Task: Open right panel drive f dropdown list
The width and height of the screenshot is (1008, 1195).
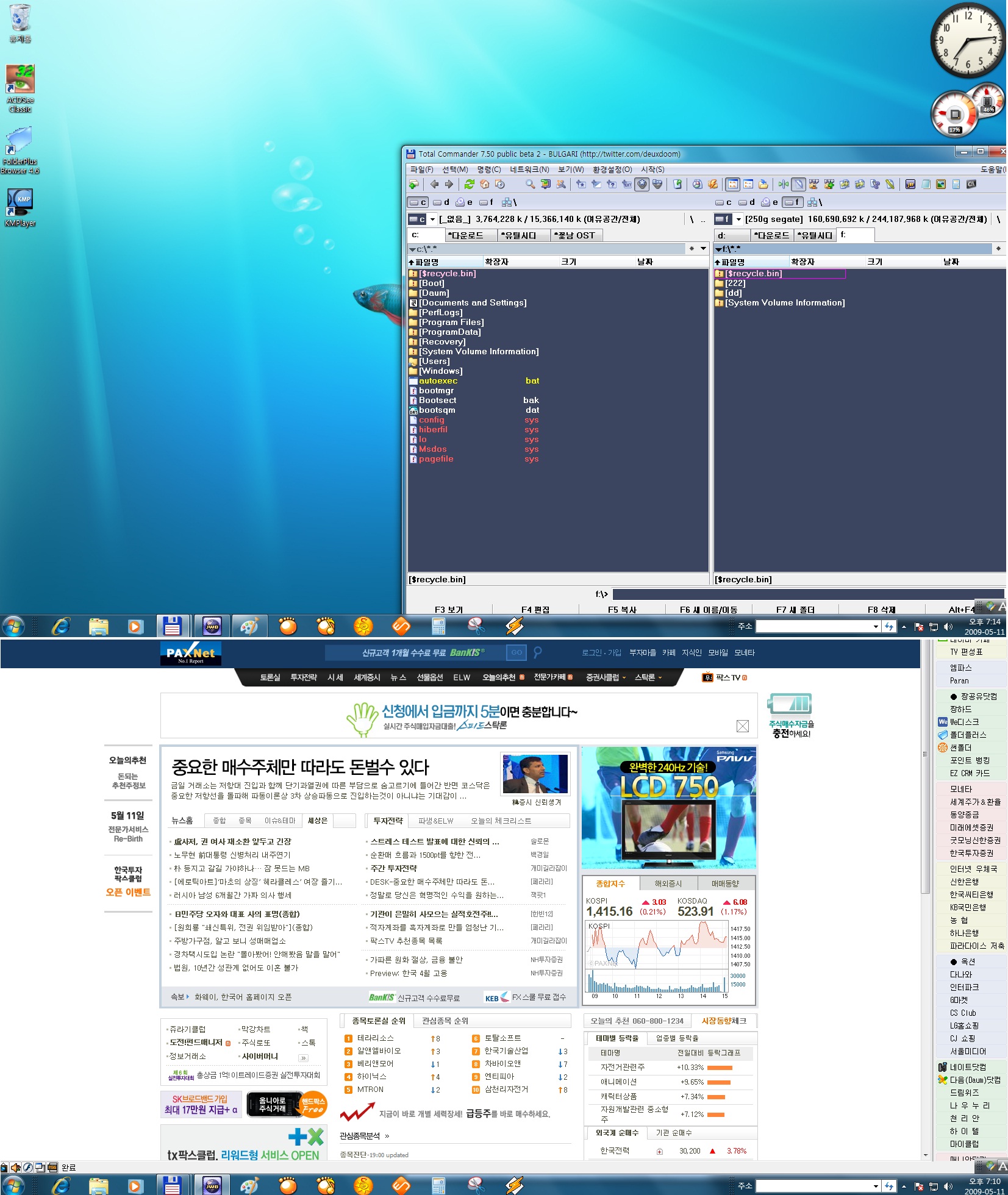Action: 738,219
